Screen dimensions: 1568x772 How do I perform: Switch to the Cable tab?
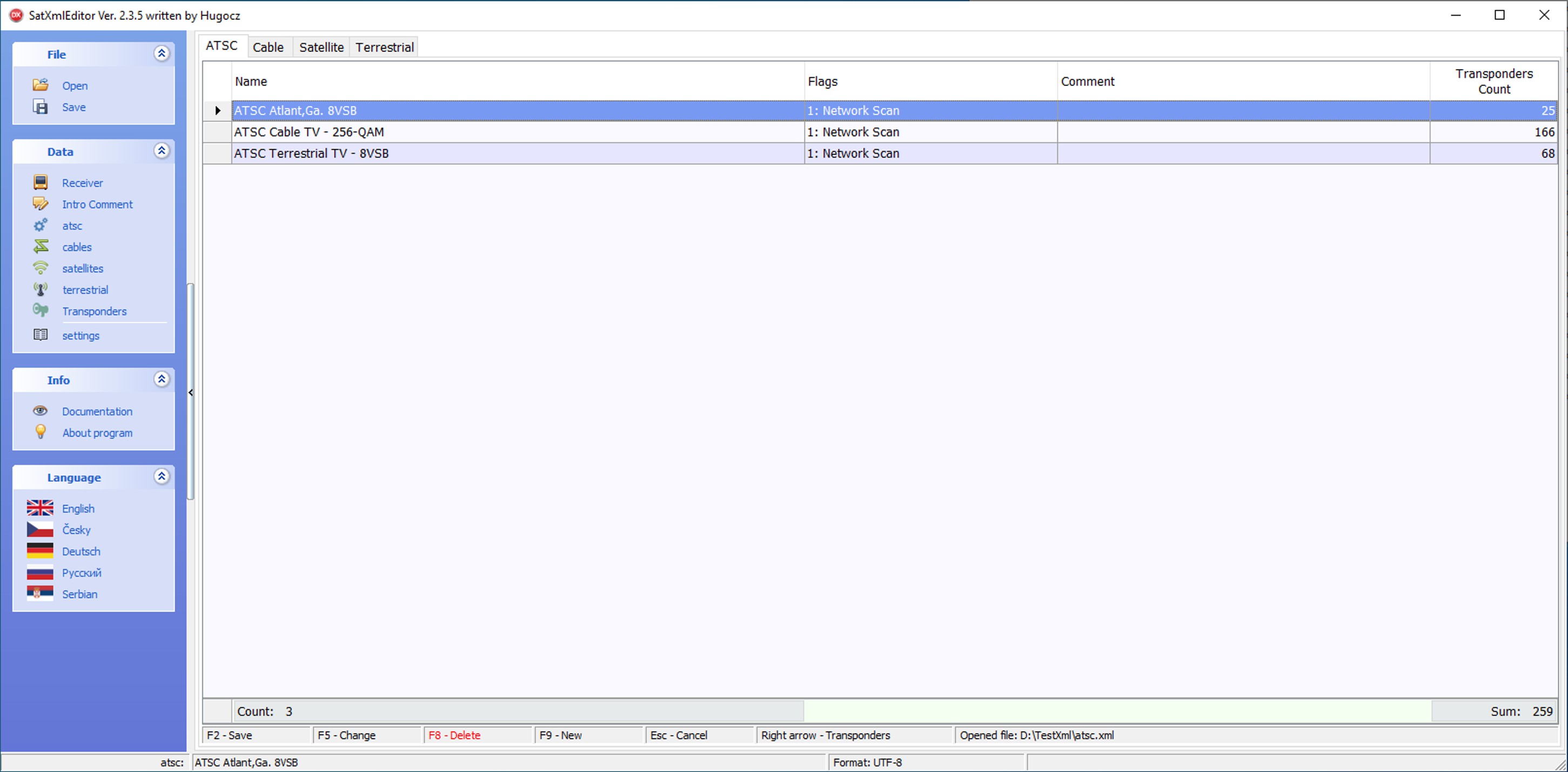[x=269, y=47]
